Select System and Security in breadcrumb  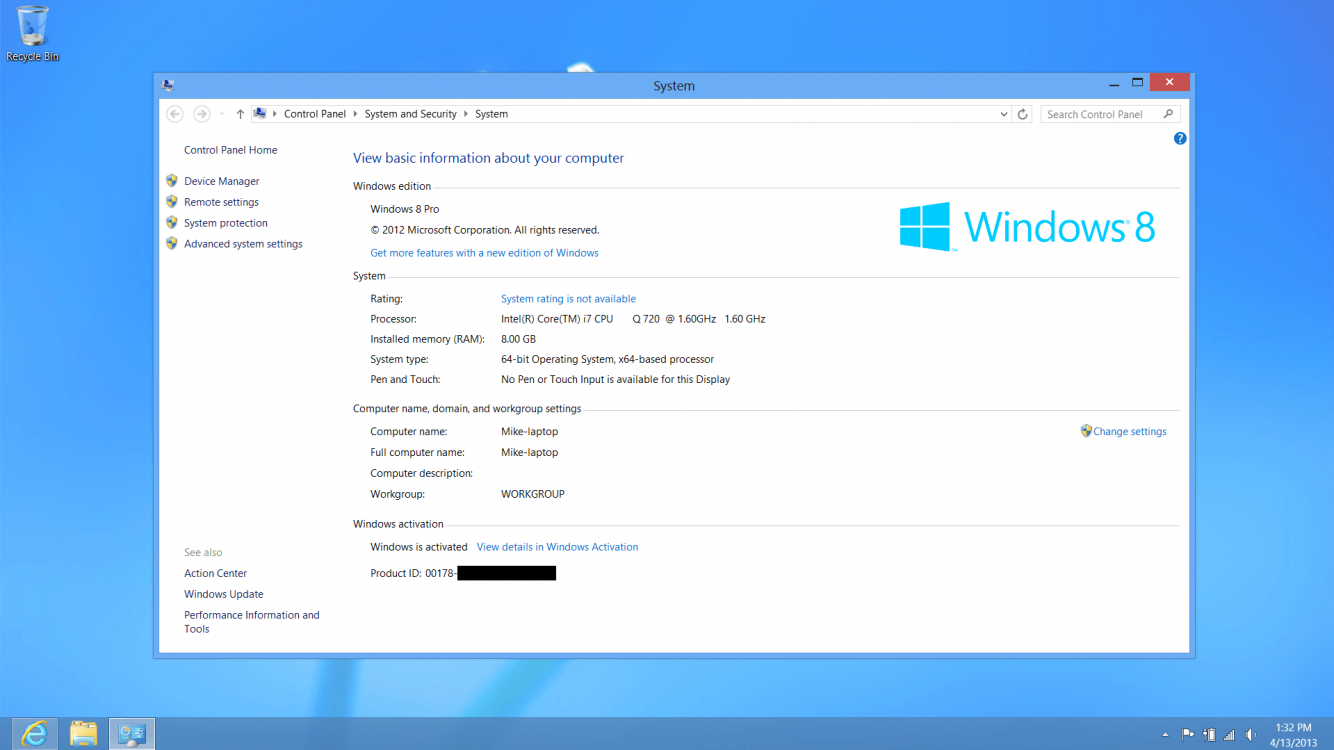point(411,114)
